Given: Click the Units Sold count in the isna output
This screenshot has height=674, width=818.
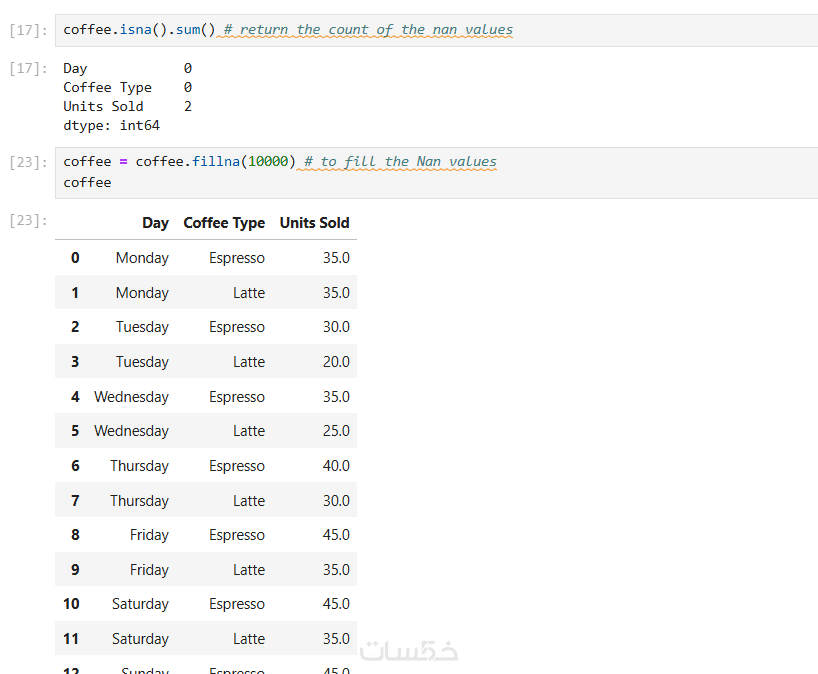Looking at the screenshot, I should 188,106.
